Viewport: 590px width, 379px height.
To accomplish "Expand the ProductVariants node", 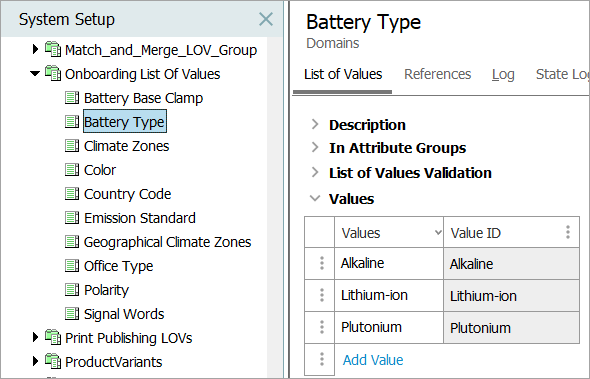I will 35,361.
